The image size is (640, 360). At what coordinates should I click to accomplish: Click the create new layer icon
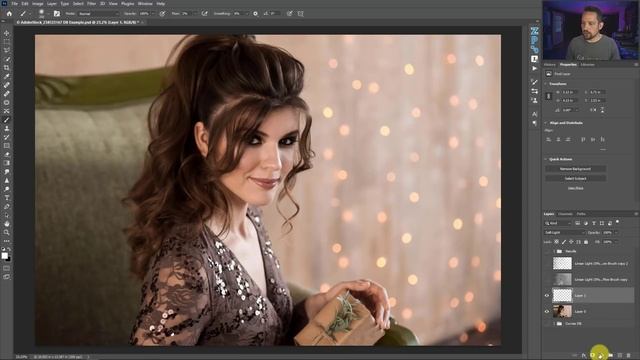pyautogui.click(x=620, y=356)
